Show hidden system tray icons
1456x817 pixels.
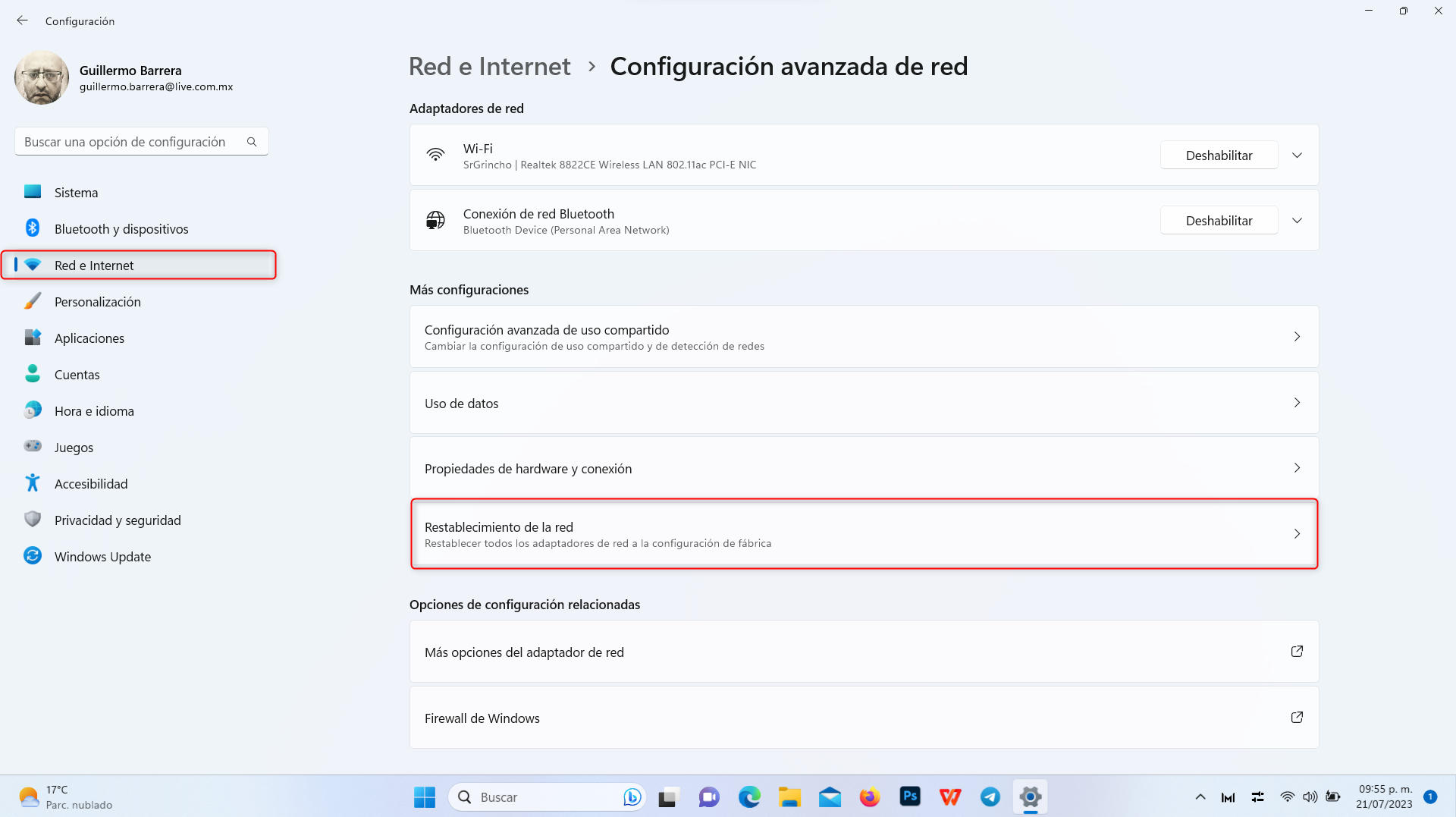click(x=1200, y=797)
